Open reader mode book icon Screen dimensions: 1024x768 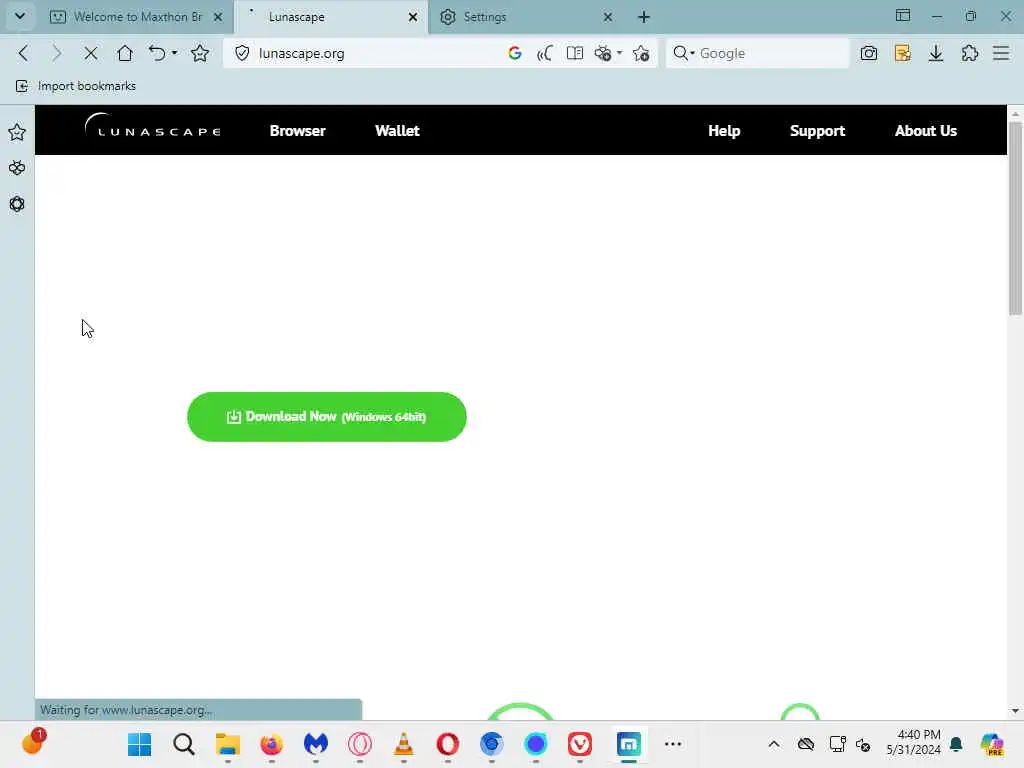pos(575,53)
